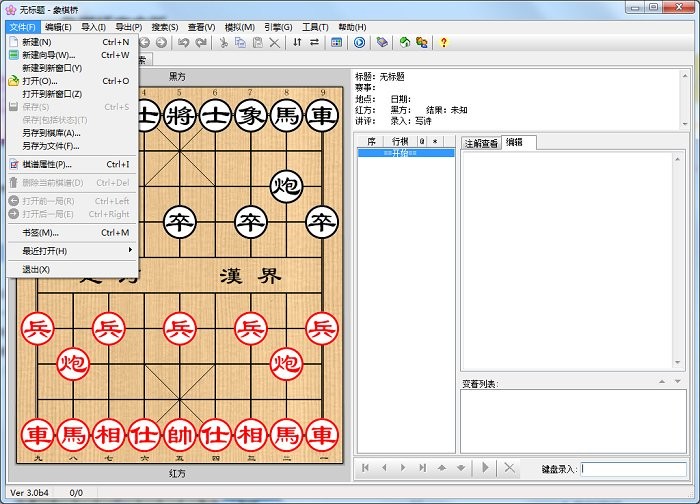
Task: Click the 行棋 column header
Action: 400,142
